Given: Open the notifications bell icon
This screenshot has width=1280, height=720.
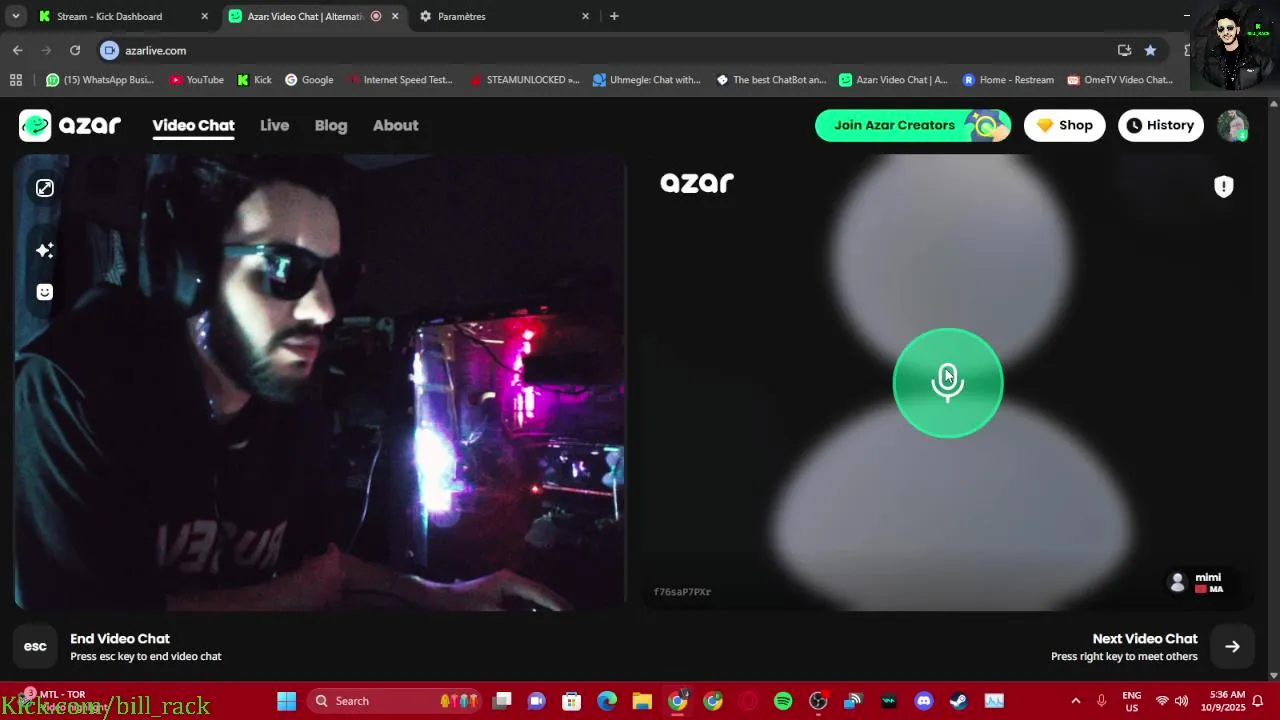Looking at the screenshot, I should pos(1258,701).
